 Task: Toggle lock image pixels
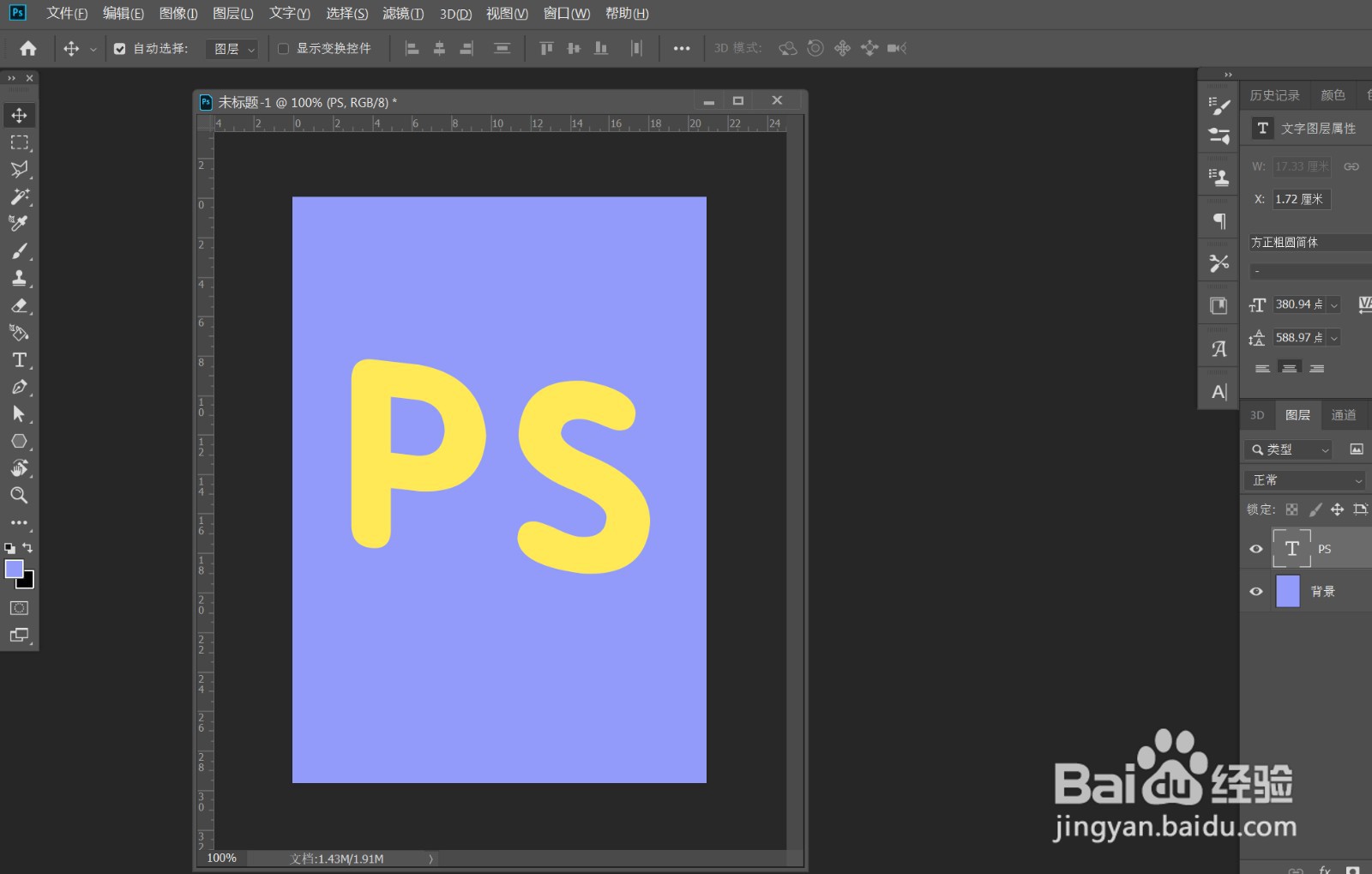pyautogui.click(x=1315, y=509)
